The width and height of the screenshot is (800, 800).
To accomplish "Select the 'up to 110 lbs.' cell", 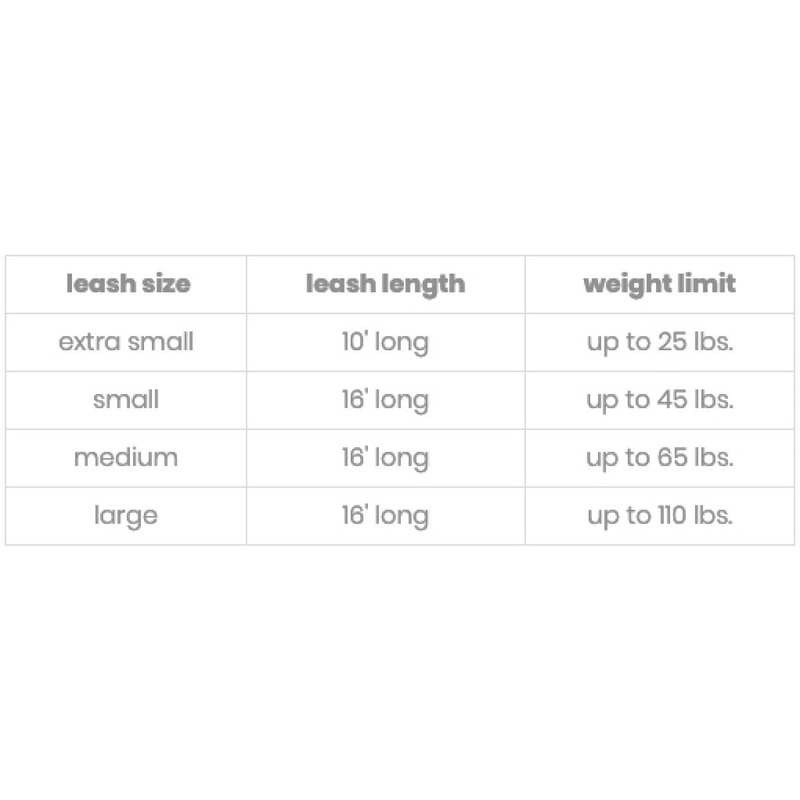I will [x=660, y=516].
